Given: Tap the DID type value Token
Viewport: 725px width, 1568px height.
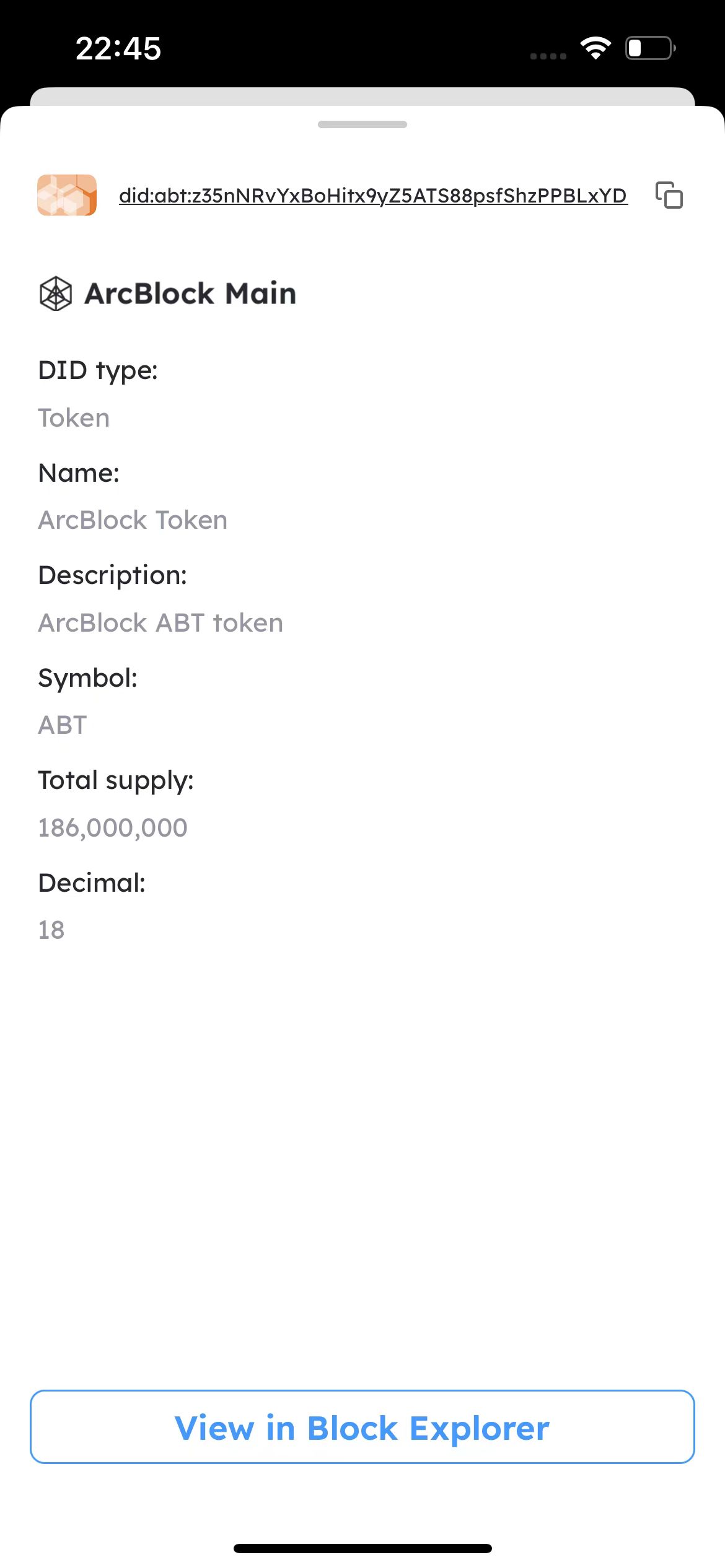Looking at the screenshot, I should pyautogui.click(x=74, y=418).
